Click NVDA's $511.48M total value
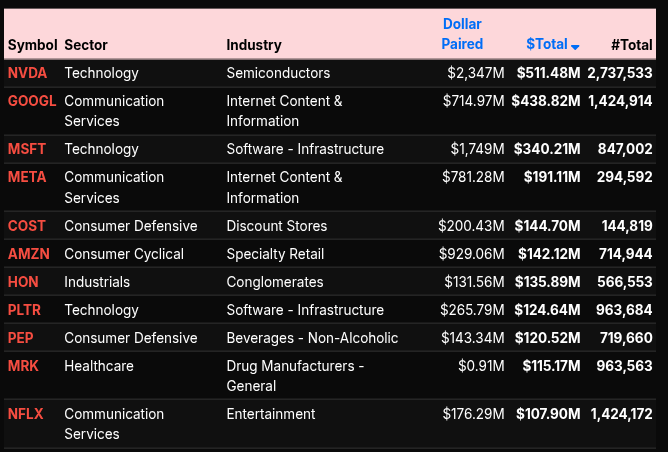Screen dimensions: 668x452 click(548, 73)
